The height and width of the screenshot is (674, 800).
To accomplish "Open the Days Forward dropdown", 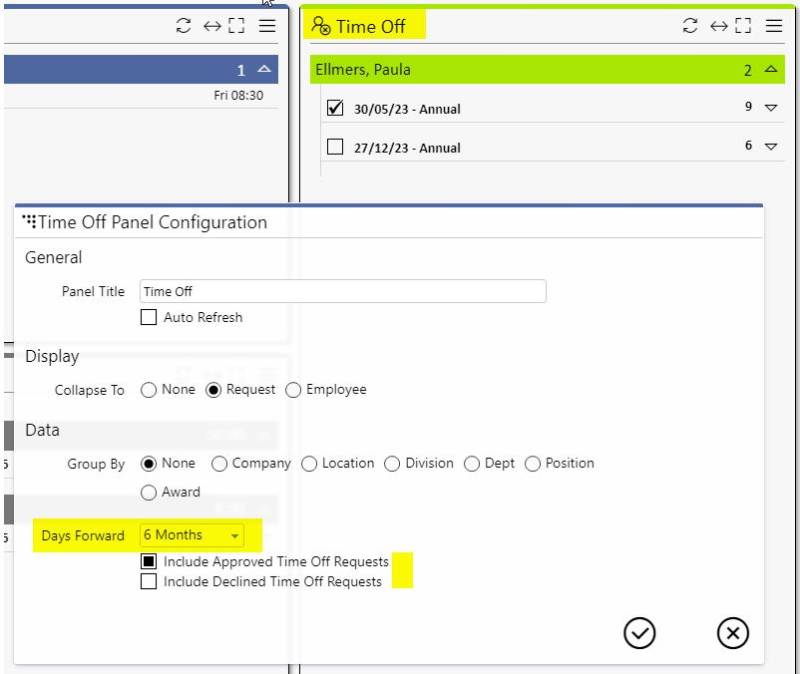I will 192,536.
